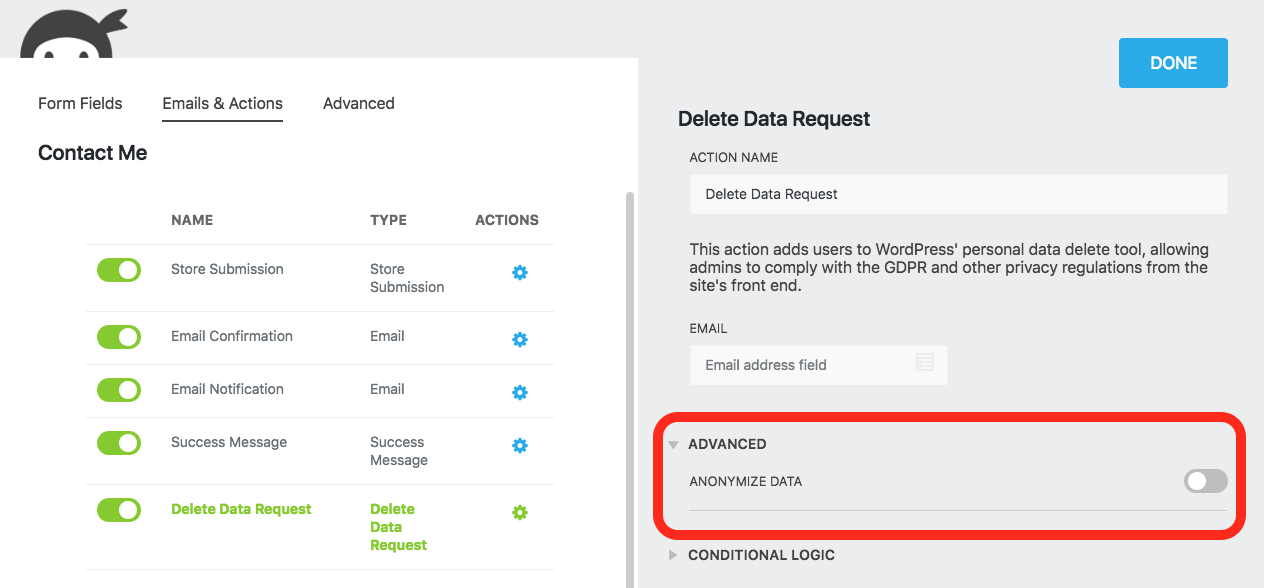Open the green Delete Data Request gear

pos(519,513)
